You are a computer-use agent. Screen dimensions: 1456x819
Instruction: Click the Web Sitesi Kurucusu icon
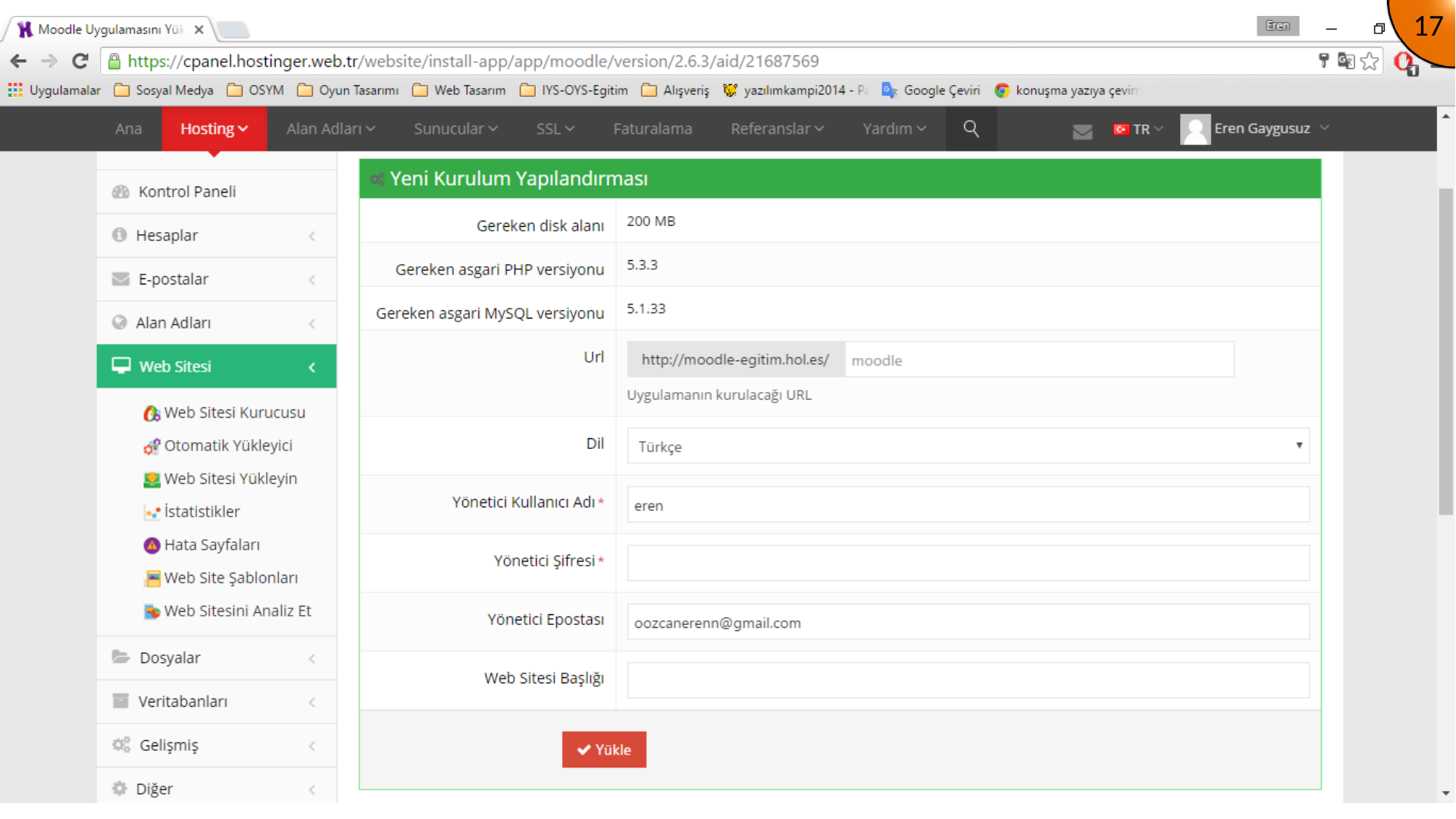pyautogui.click(x=152, y=413)
